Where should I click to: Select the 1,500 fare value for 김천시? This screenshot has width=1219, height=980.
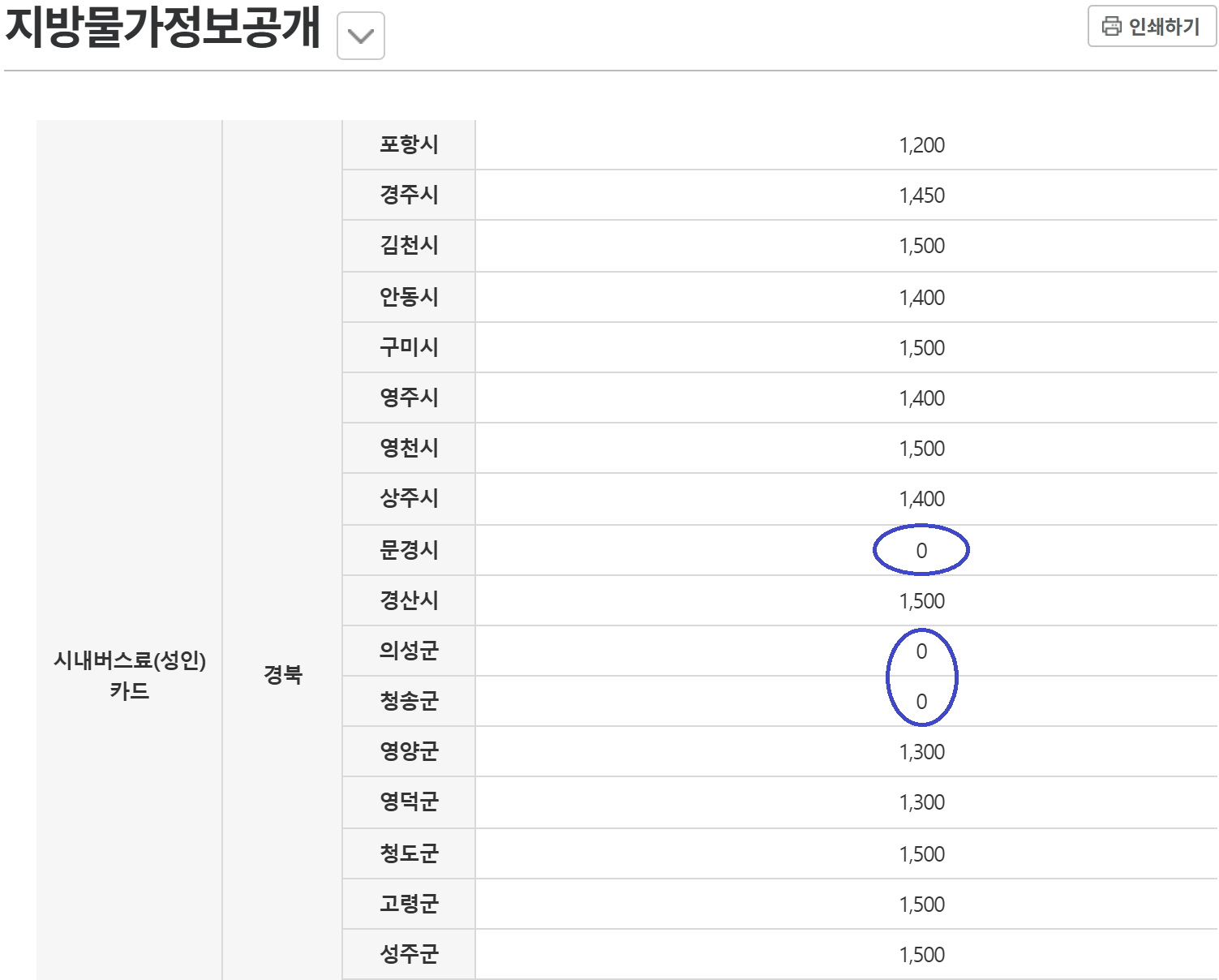922,246
